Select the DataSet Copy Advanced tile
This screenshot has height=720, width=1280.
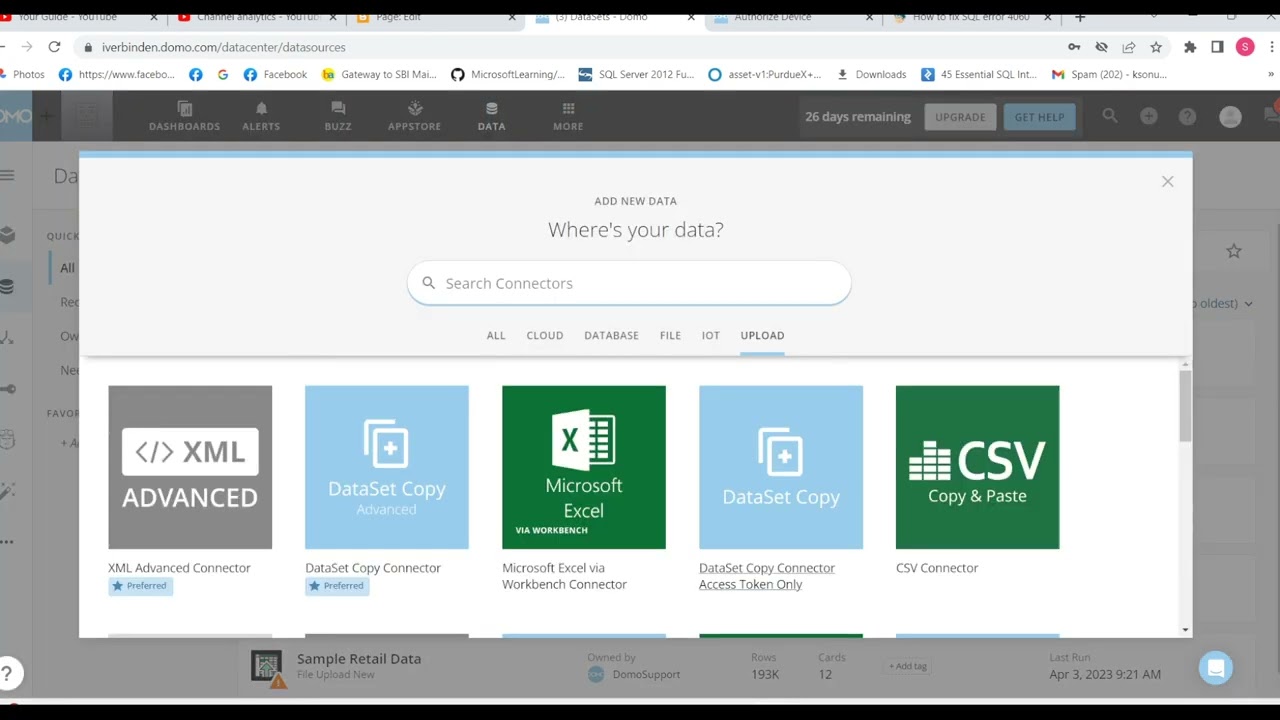tap(387, 467)
